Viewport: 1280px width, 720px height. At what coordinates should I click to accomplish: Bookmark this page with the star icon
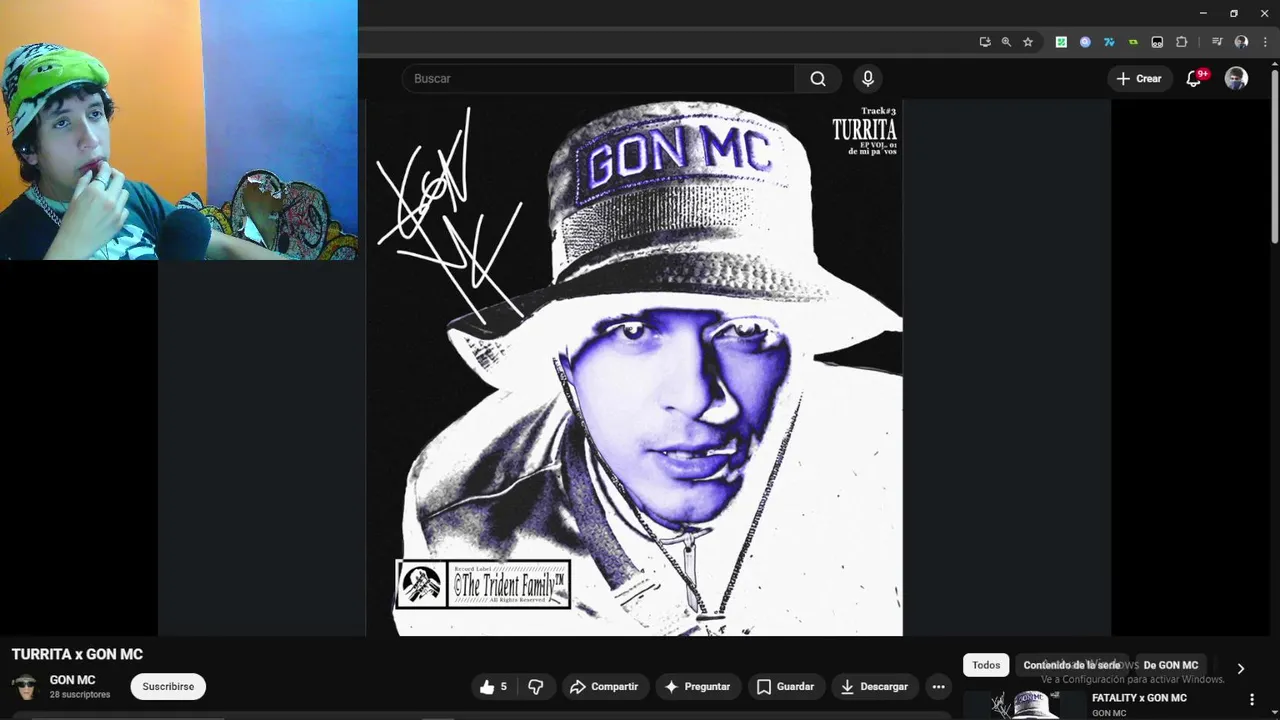1028,42
